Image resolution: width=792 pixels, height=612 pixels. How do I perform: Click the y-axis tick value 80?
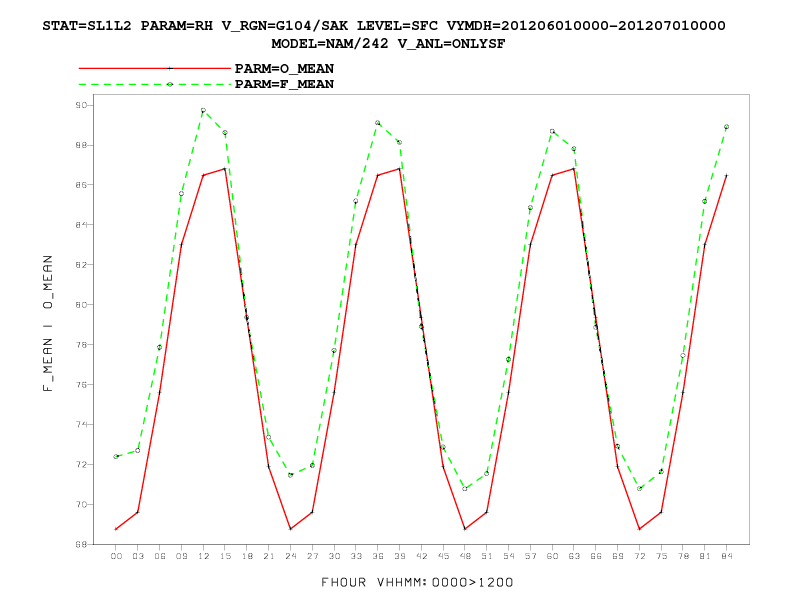[81, 304]
